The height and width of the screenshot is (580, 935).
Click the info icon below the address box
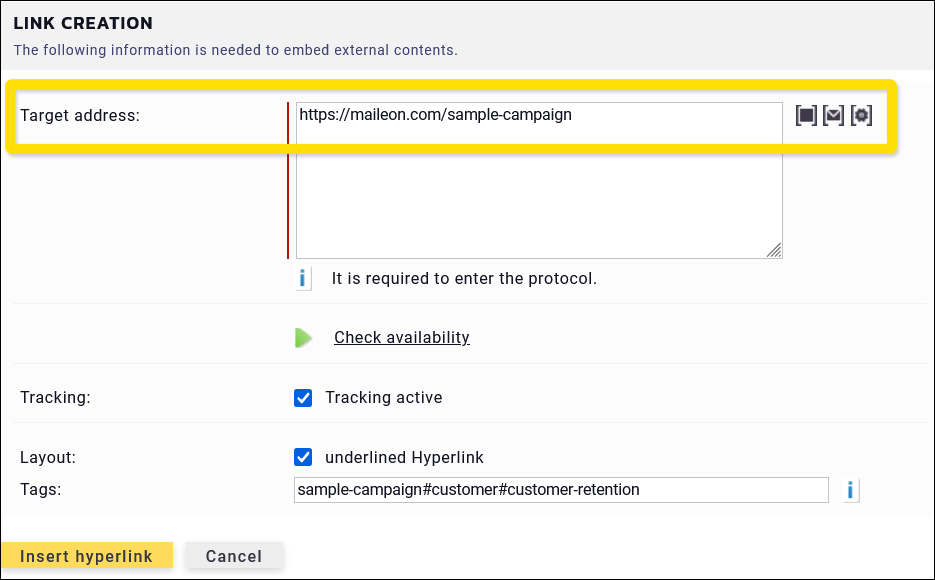303,279
